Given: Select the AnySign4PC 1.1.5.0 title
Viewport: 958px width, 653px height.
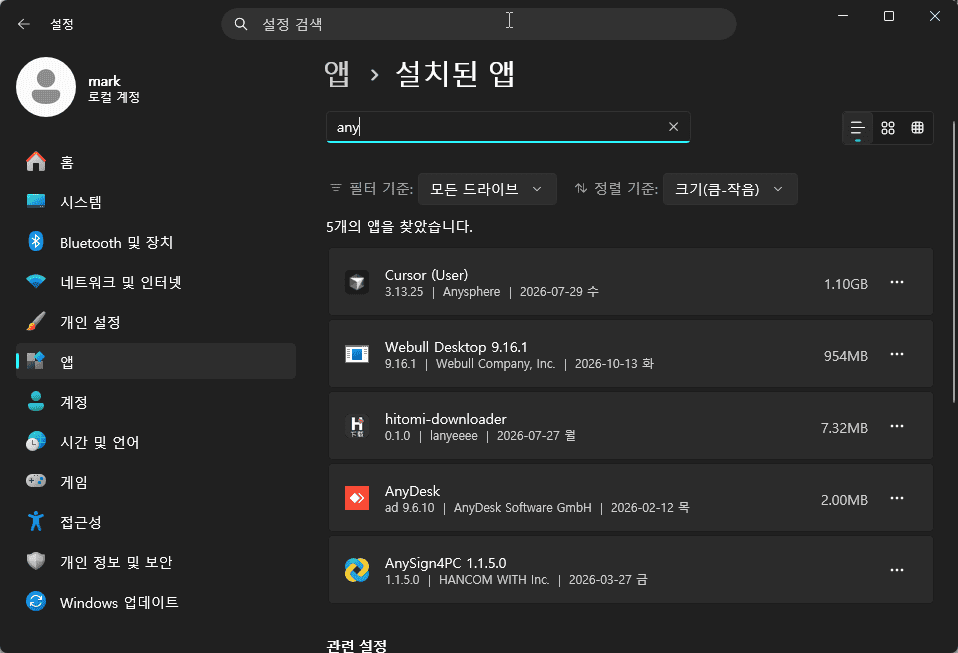Looking at the screenshot, I should point(445,563).
